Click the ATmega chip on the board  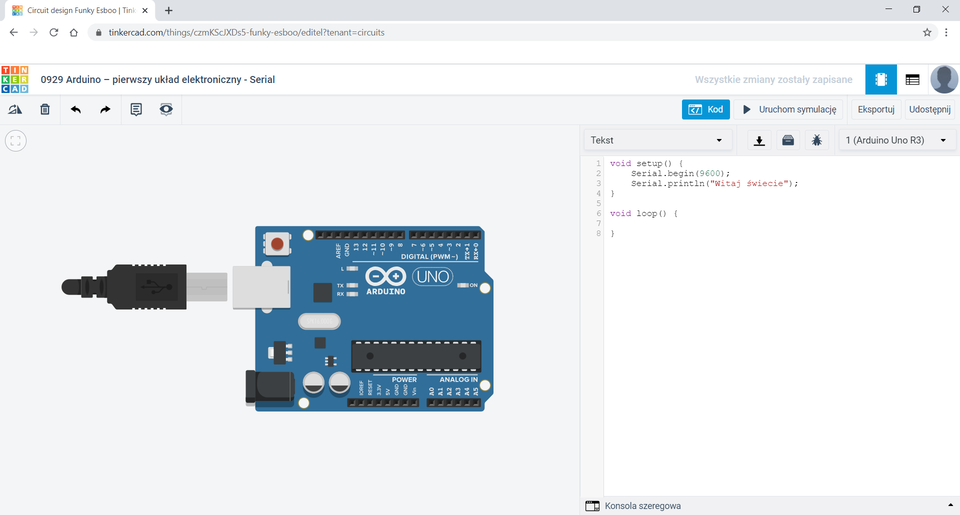tap(416, 356)
